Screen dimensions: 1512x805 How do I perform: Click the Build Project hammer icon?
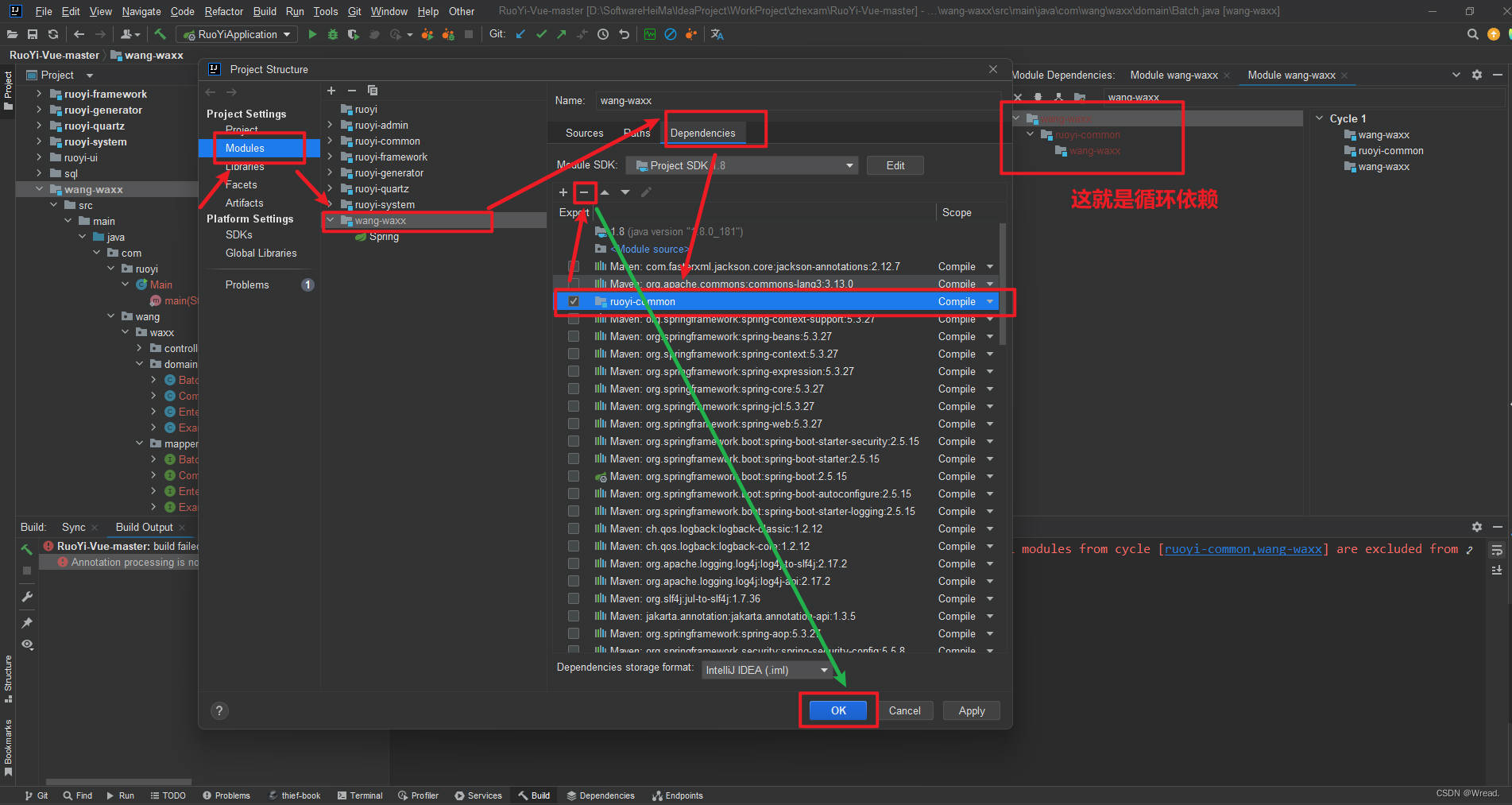click(160, 34)
